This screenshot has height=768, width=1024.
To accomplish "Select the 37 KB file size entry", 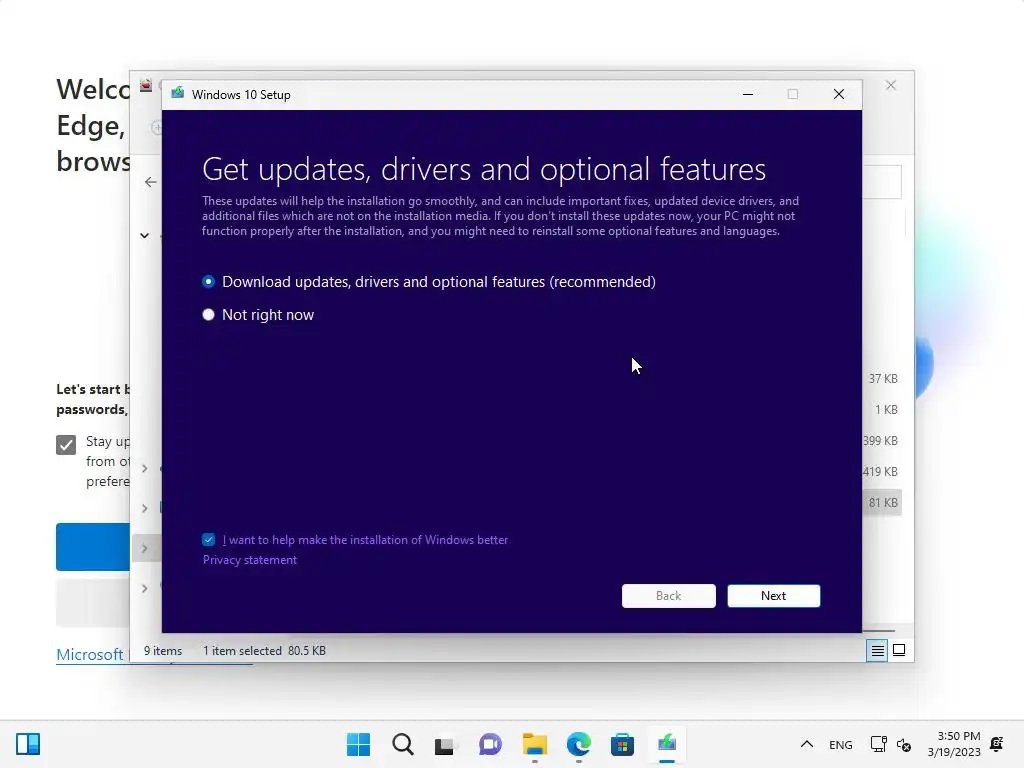I will coord(883,379).
